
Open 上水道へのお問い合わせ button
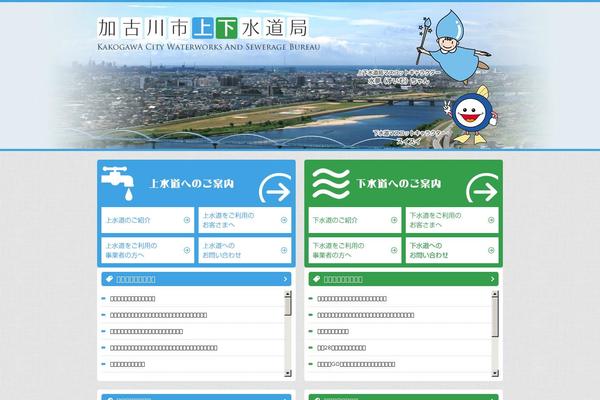click(x=245, y=250)
